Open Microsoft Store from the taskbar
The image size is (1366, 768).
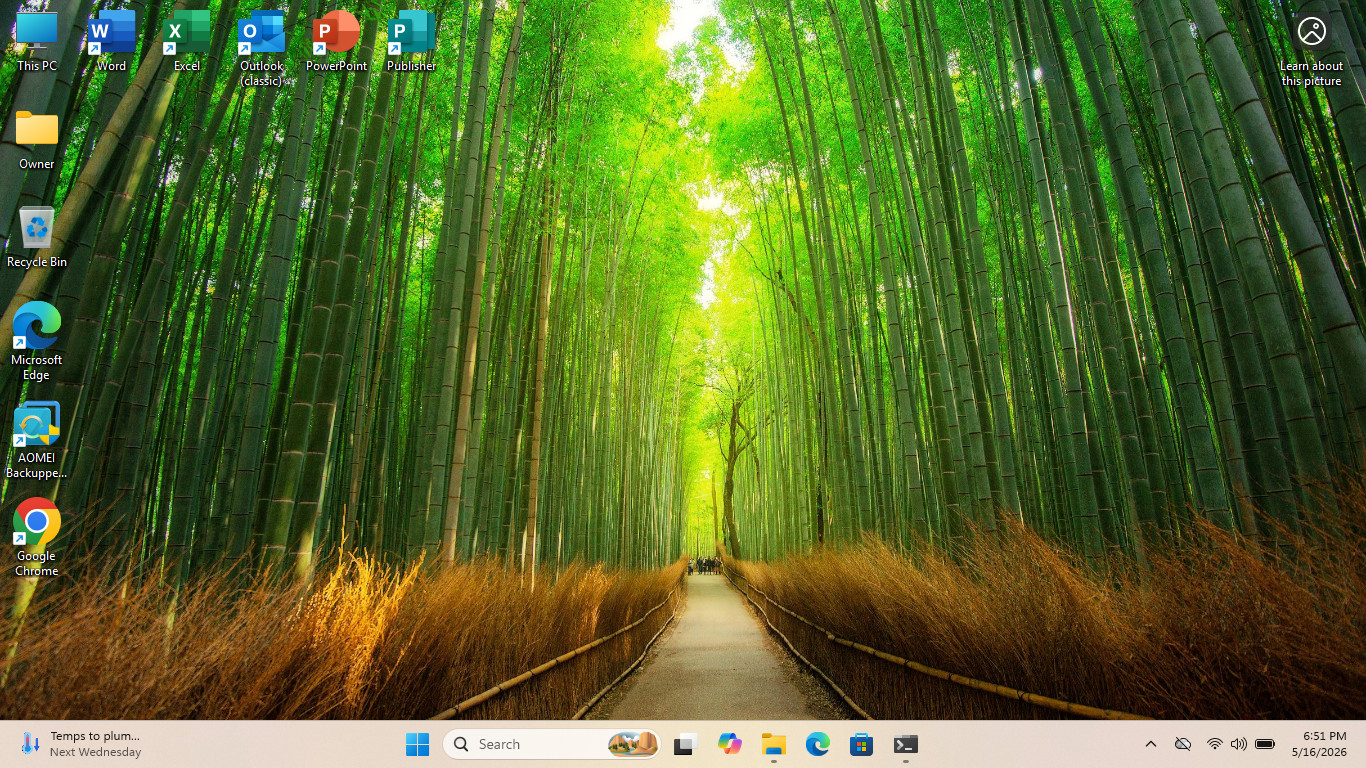point(862,744)
